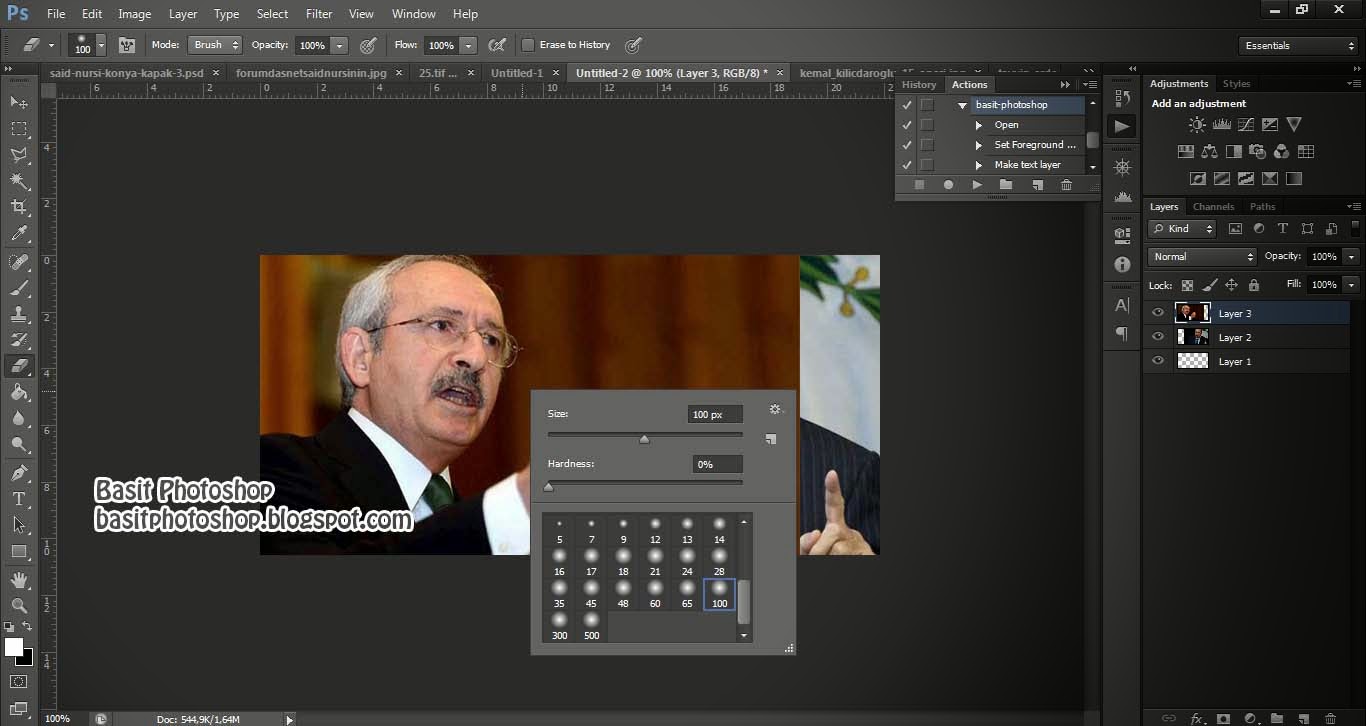Select the Magic Wand tool
This screenshot has width=1366, height=726.
tap(19, 181)
